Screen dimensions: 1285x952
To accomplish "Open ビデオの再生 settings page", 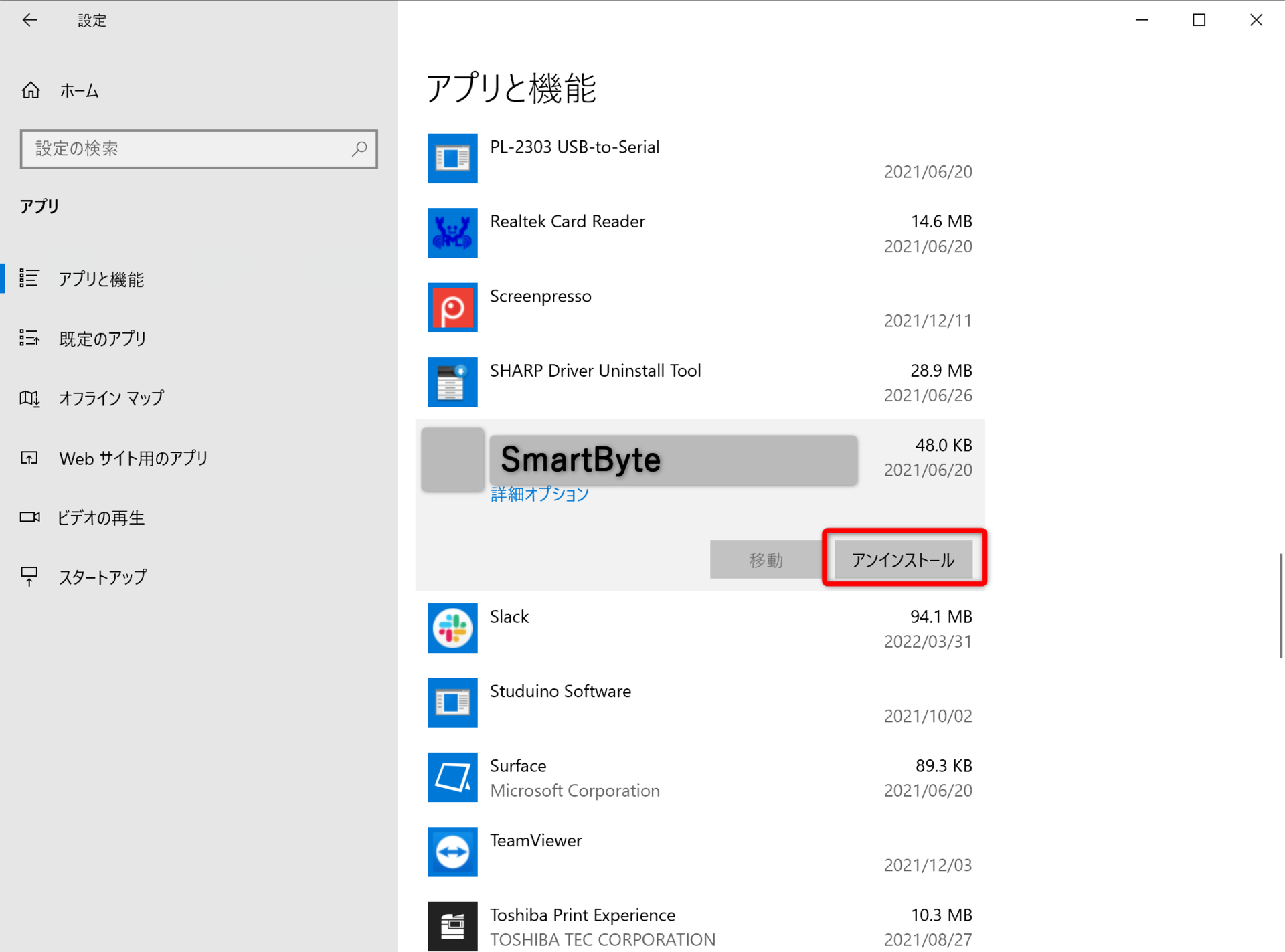I will click(100, 517).
